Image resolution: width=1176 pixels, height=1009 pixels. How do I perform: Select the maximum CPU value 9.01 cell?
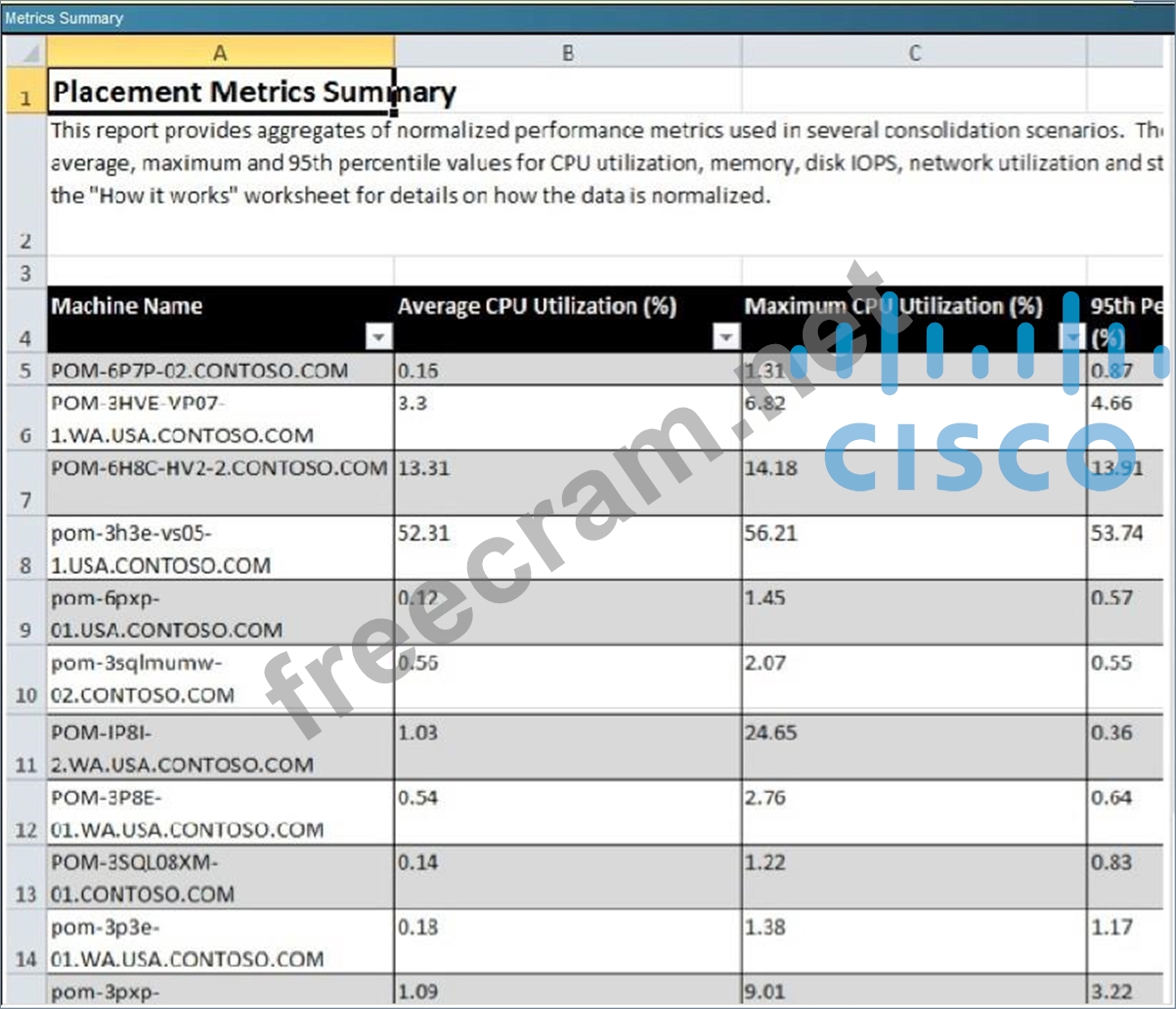[x=914, y=989]
